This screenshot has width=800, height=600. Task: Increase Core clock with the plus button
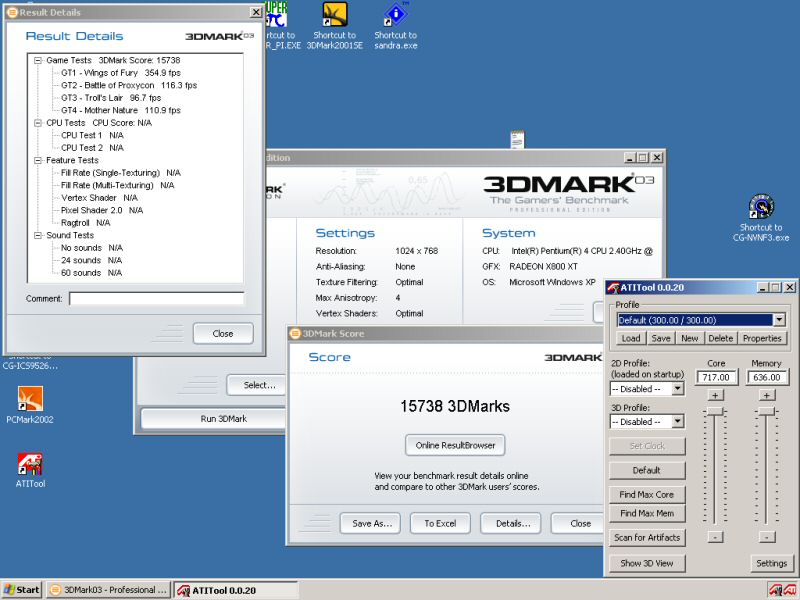point(715,395)
